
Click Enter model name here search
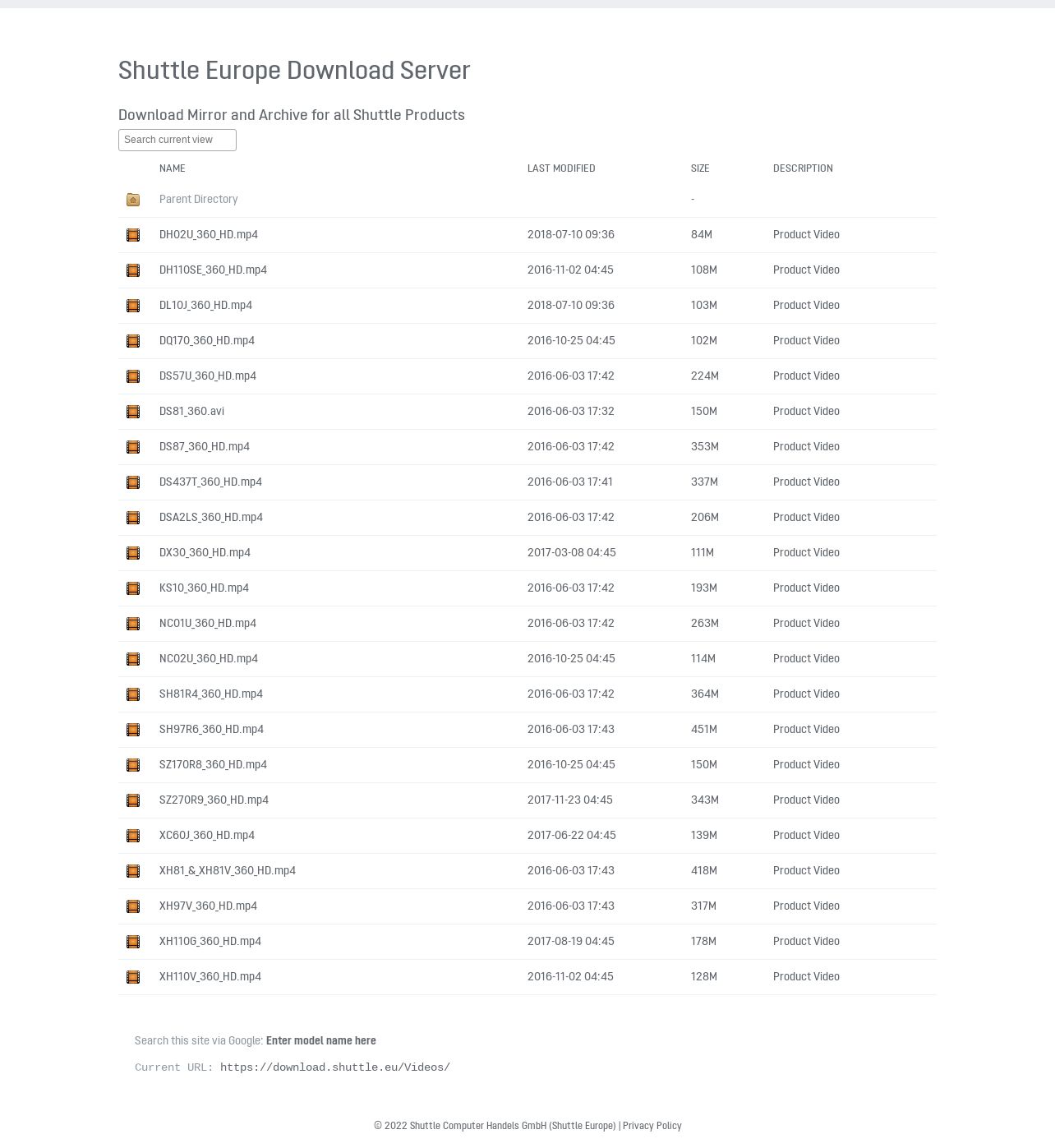point(321,1040)
